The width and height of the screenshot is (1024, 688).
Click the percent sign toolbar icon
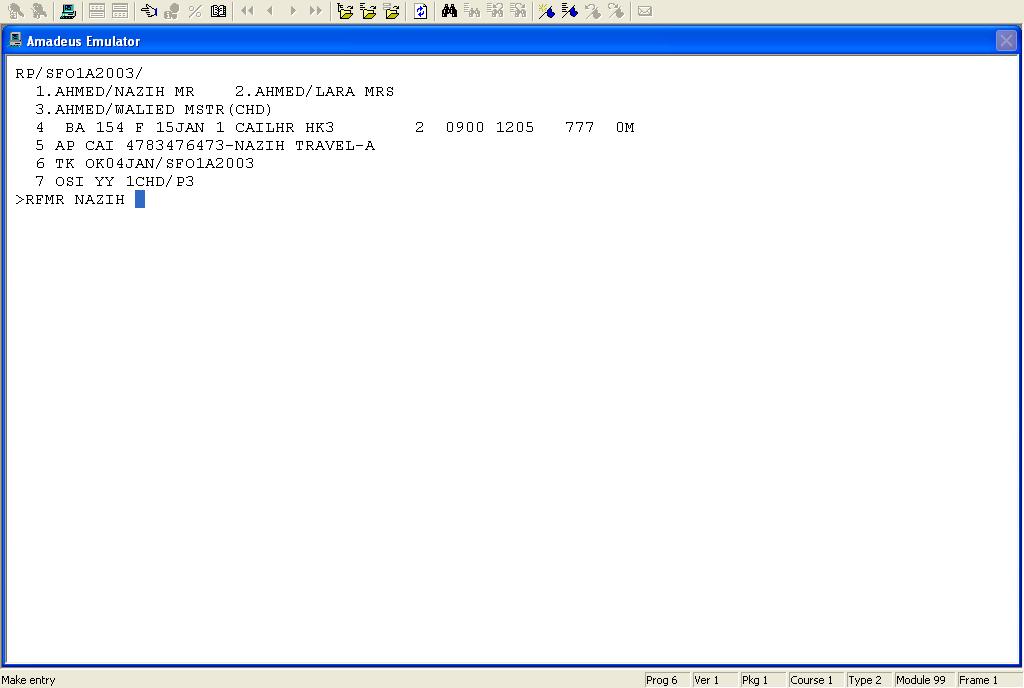(x=195, y=11)
